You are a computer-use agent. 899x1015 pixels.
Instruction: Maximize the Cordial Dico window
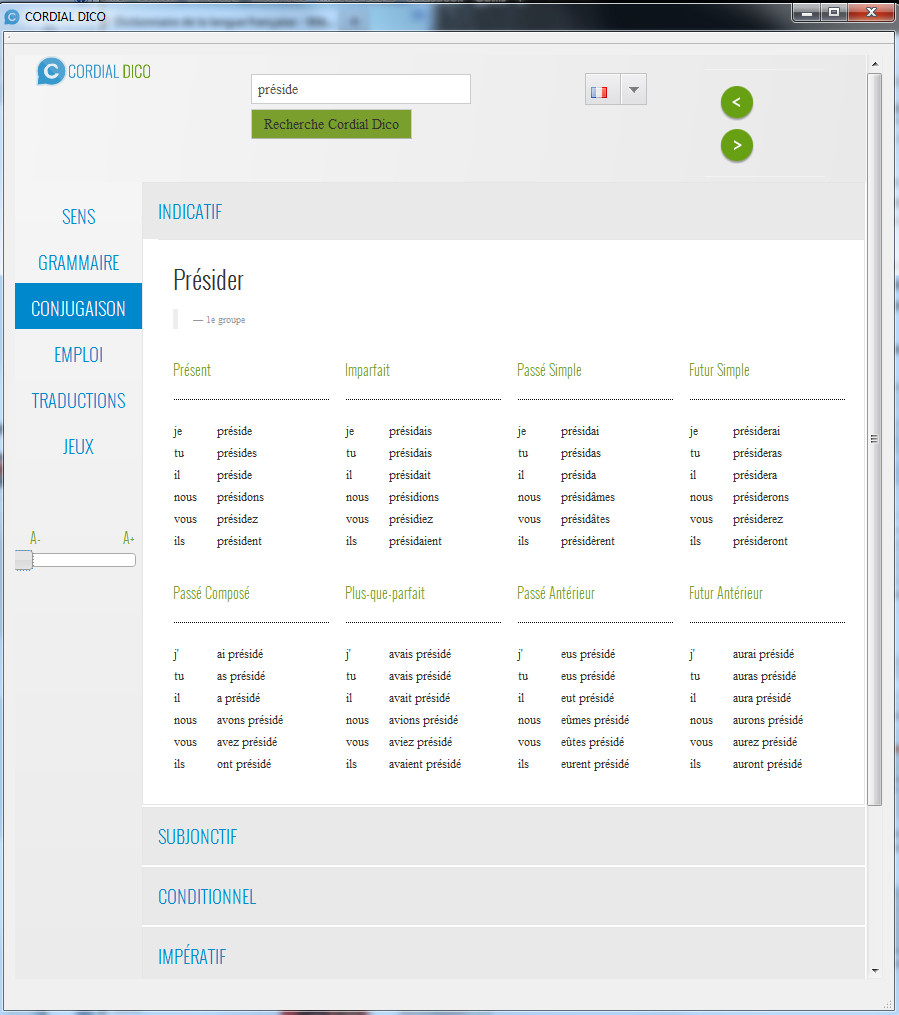coord(834,12)
